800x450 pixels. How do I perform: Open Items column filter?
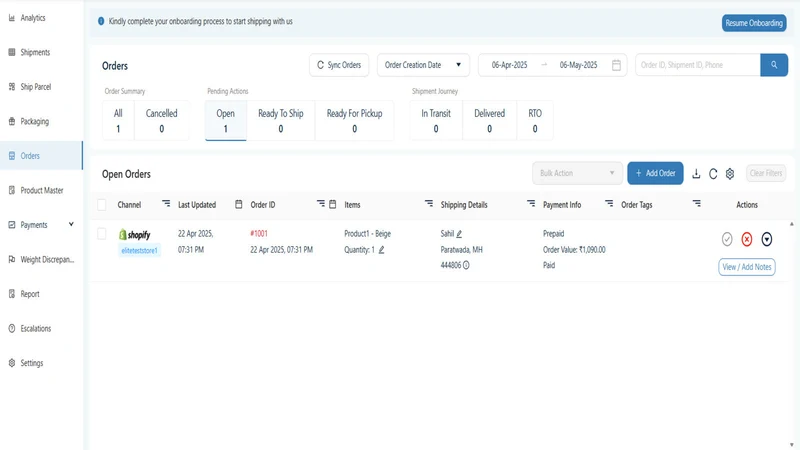tap(429, 204)
